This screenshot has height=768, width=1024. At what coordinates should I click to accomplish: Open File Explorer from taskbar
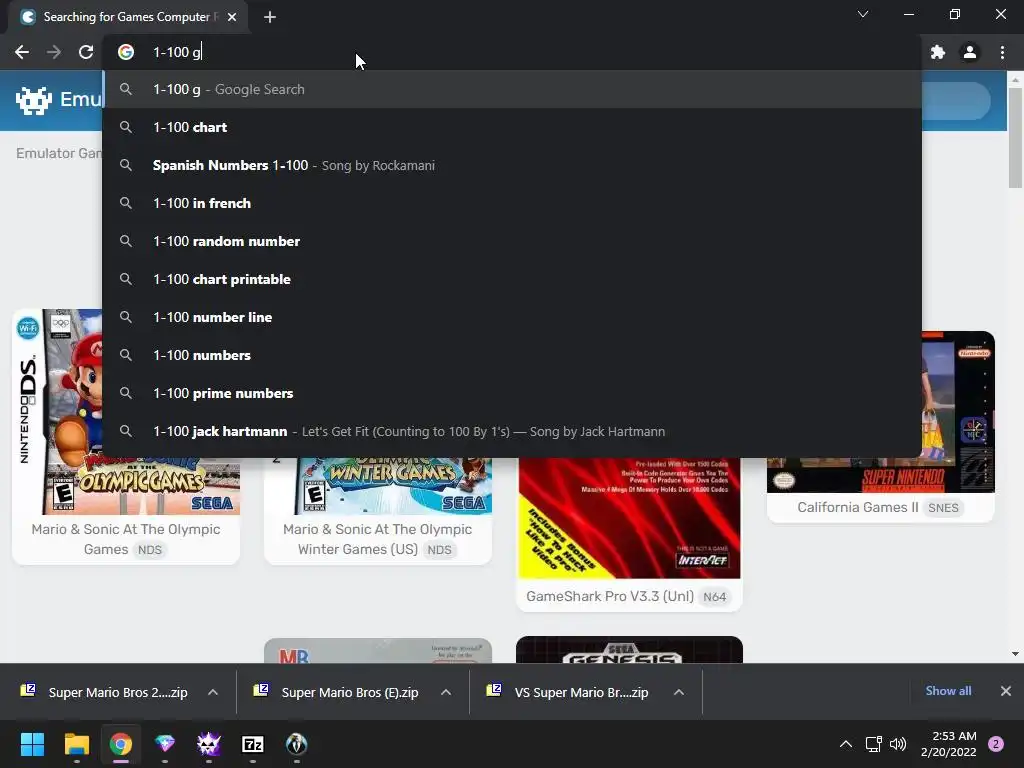pos(76,744)
